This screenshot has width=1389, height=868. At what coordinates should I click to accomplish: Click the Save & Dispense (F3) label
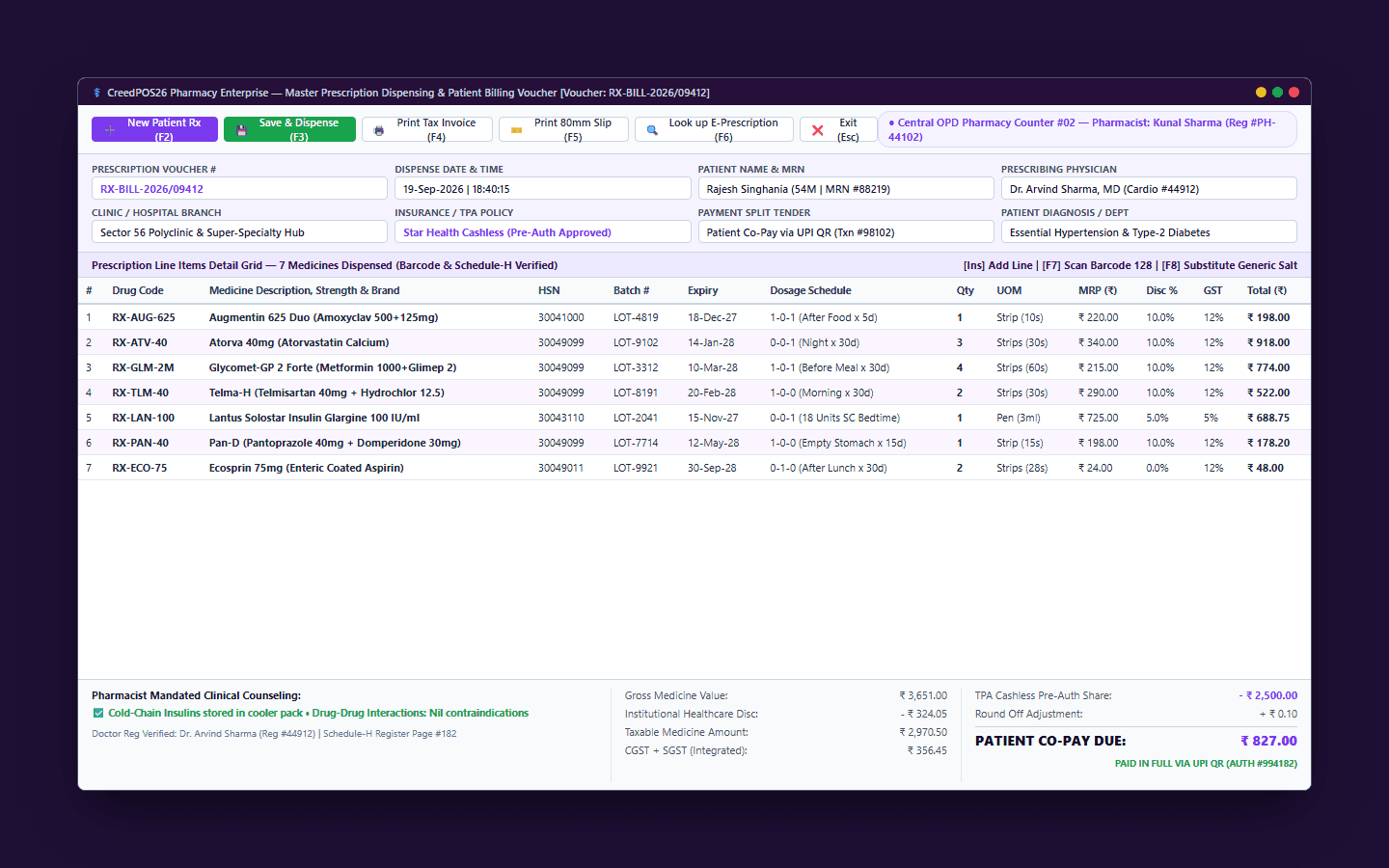click(x=299, y=130)
